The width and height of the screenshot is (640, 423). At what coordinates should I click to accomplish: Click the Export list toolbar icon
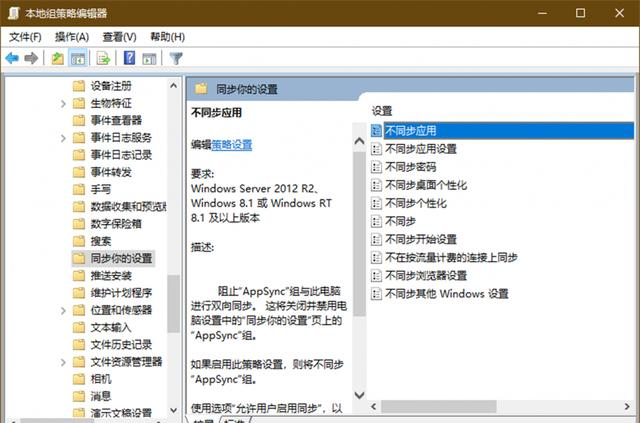[103, 58]
